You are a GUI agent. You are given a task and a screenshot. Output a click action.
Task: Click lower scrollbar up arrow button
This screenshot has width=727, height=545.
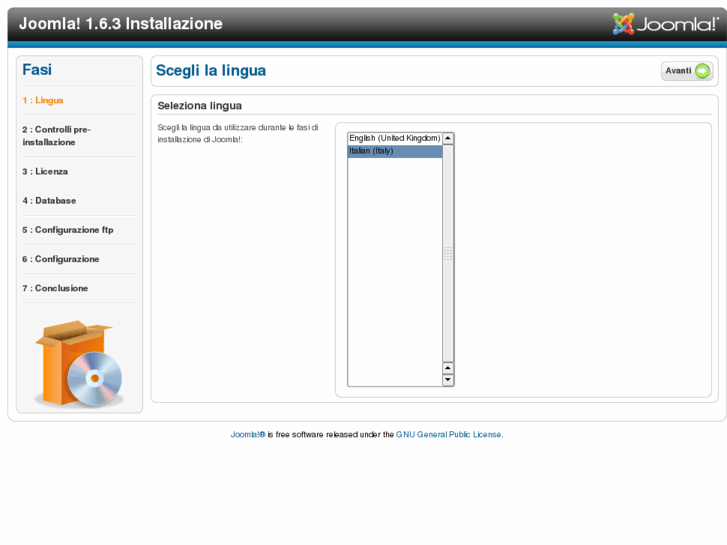click(448, 368)
